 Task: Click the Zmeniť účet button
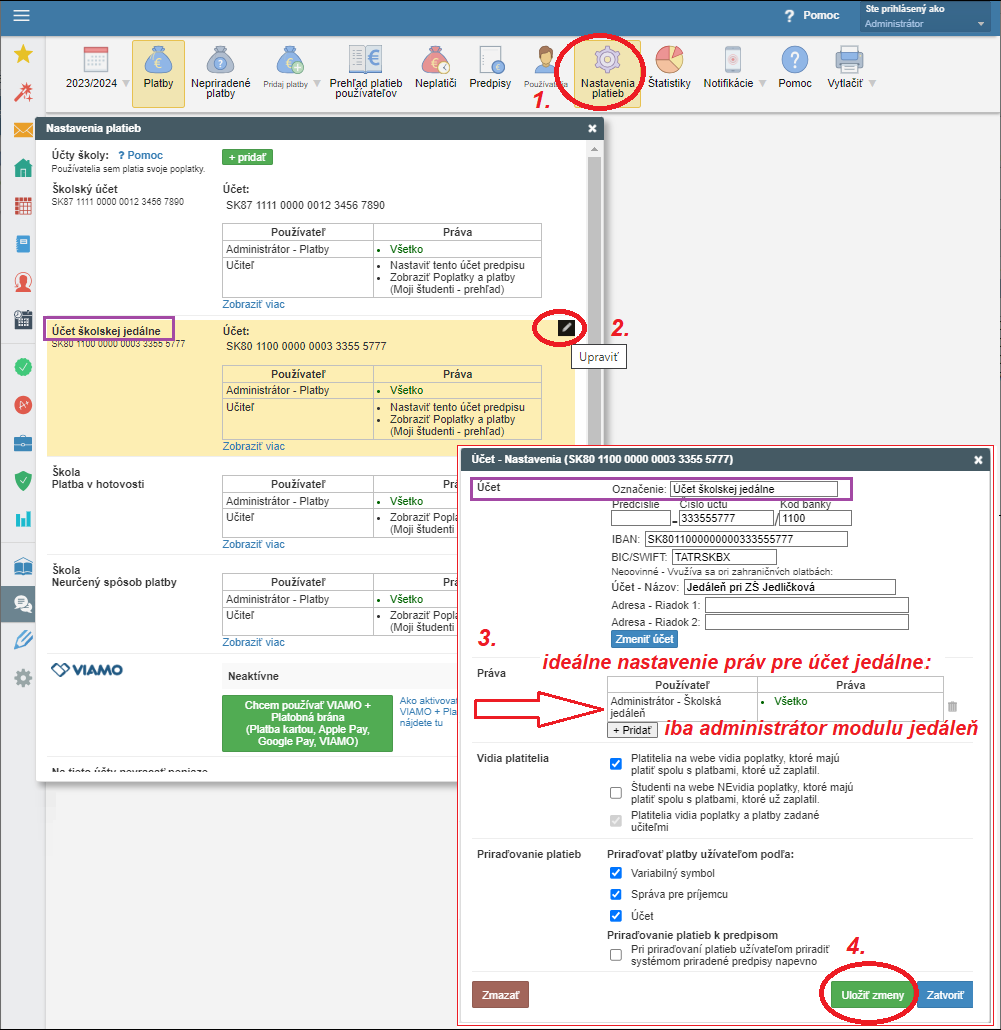pyautogui.click(x=643, y=639)
